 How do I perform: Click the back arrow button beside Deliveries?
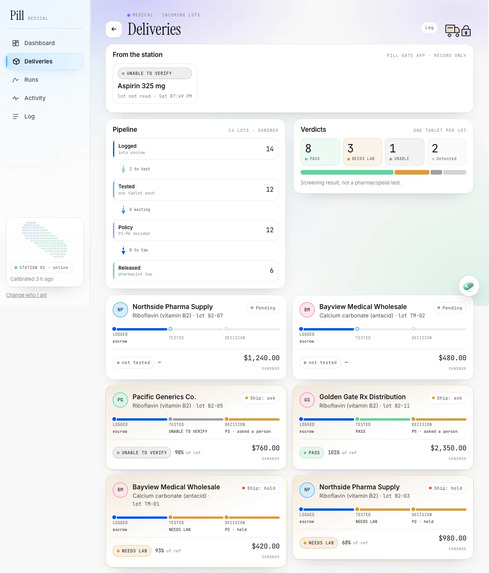click(114, 29)
